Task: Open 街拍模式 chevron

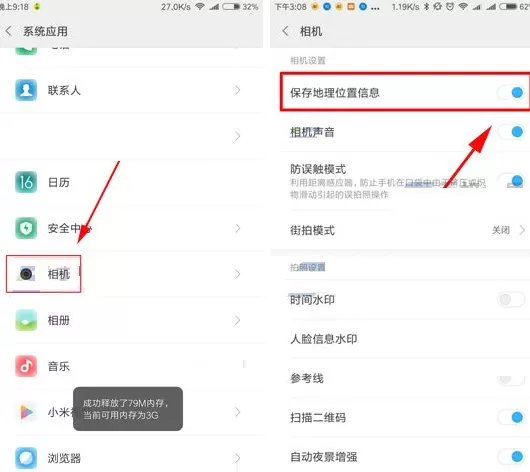Action: point(522,230)
